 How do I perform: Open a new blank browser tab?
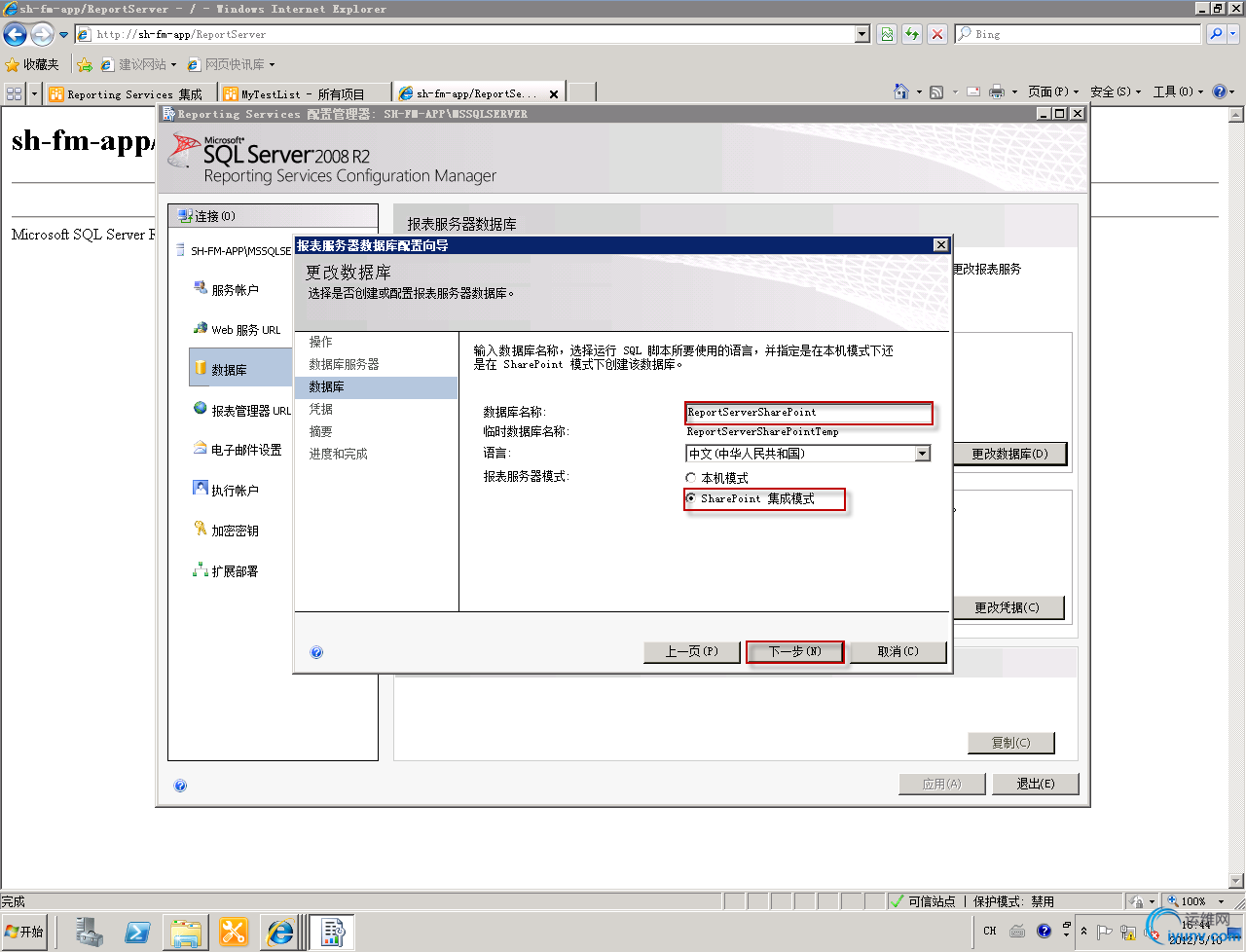coord(582,93)
